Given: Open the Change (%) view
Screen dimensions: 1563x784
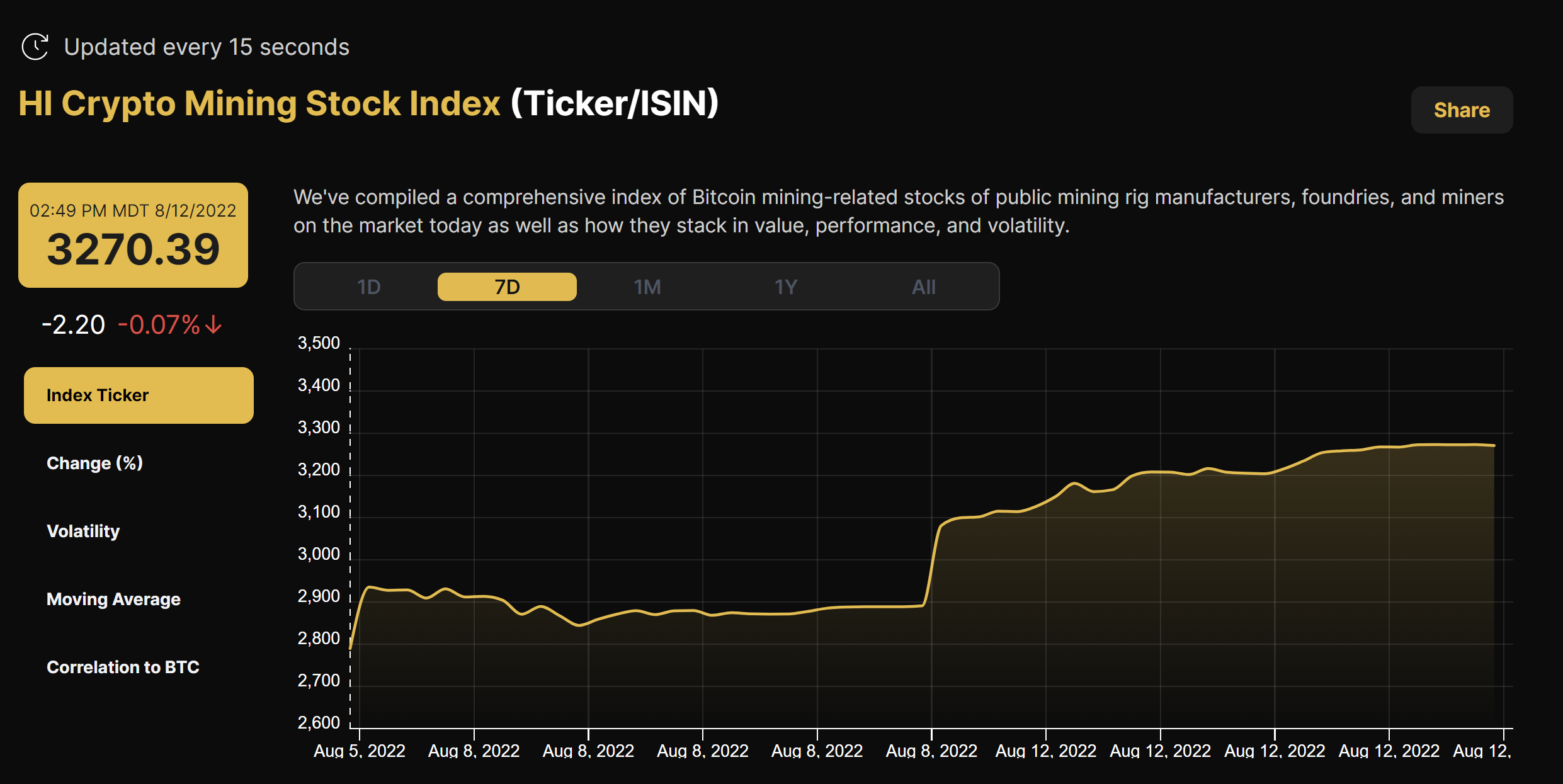Looking at the screenshot, I should 94,463.
